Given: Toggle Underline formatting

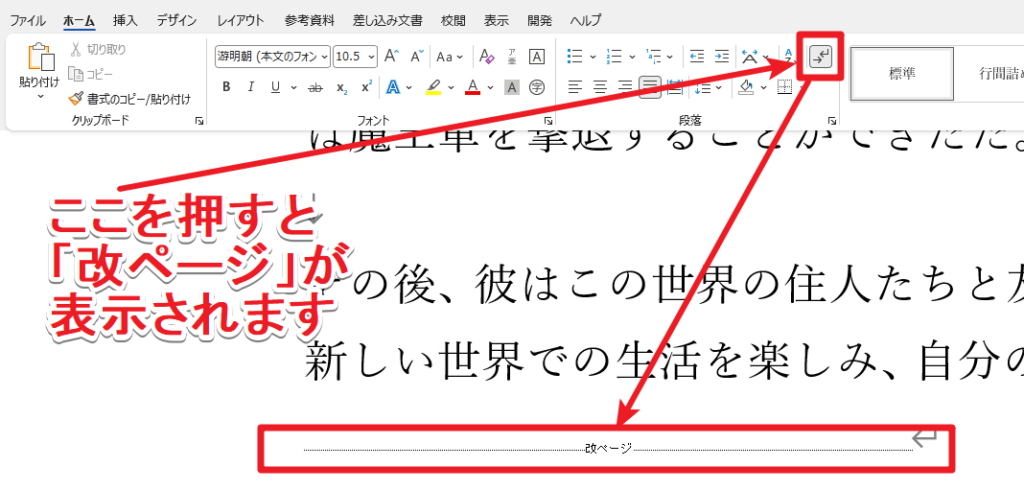Looking at the screenshot, I should tap(275, 87).
